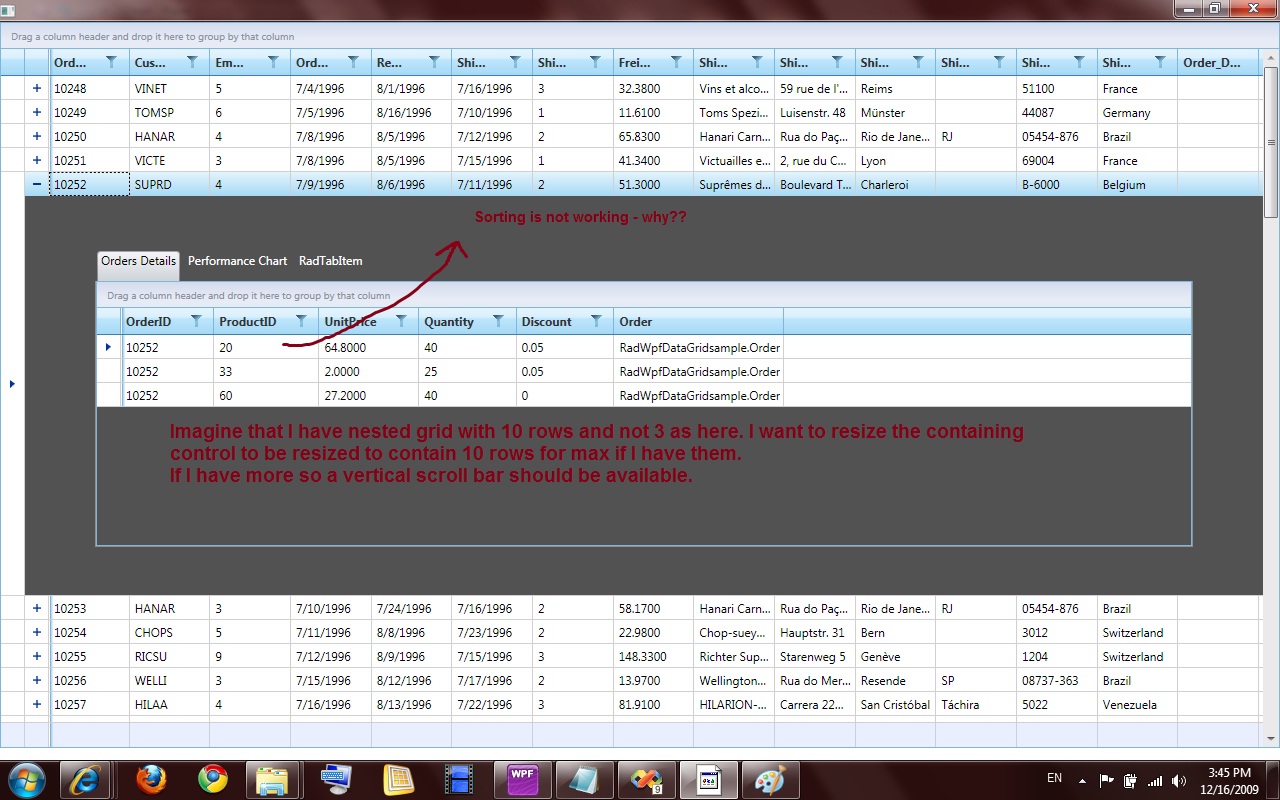Viewport: 1280px width, 800px height.
Task: Click the OrderID filter funnel in nested grid
Action: (x=196, y=321)
